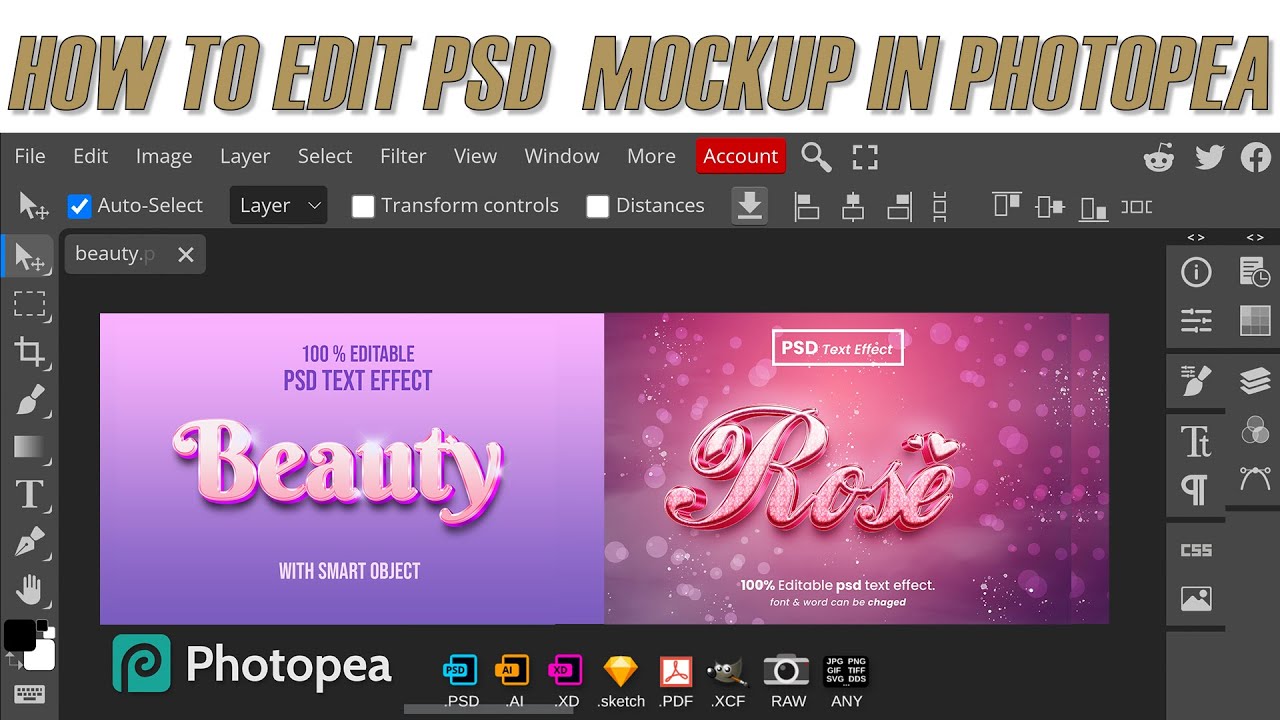Distribute horizontal spacing icon
The width and height of the screenshot is (1280, 720).
[x=1136, y=206]
